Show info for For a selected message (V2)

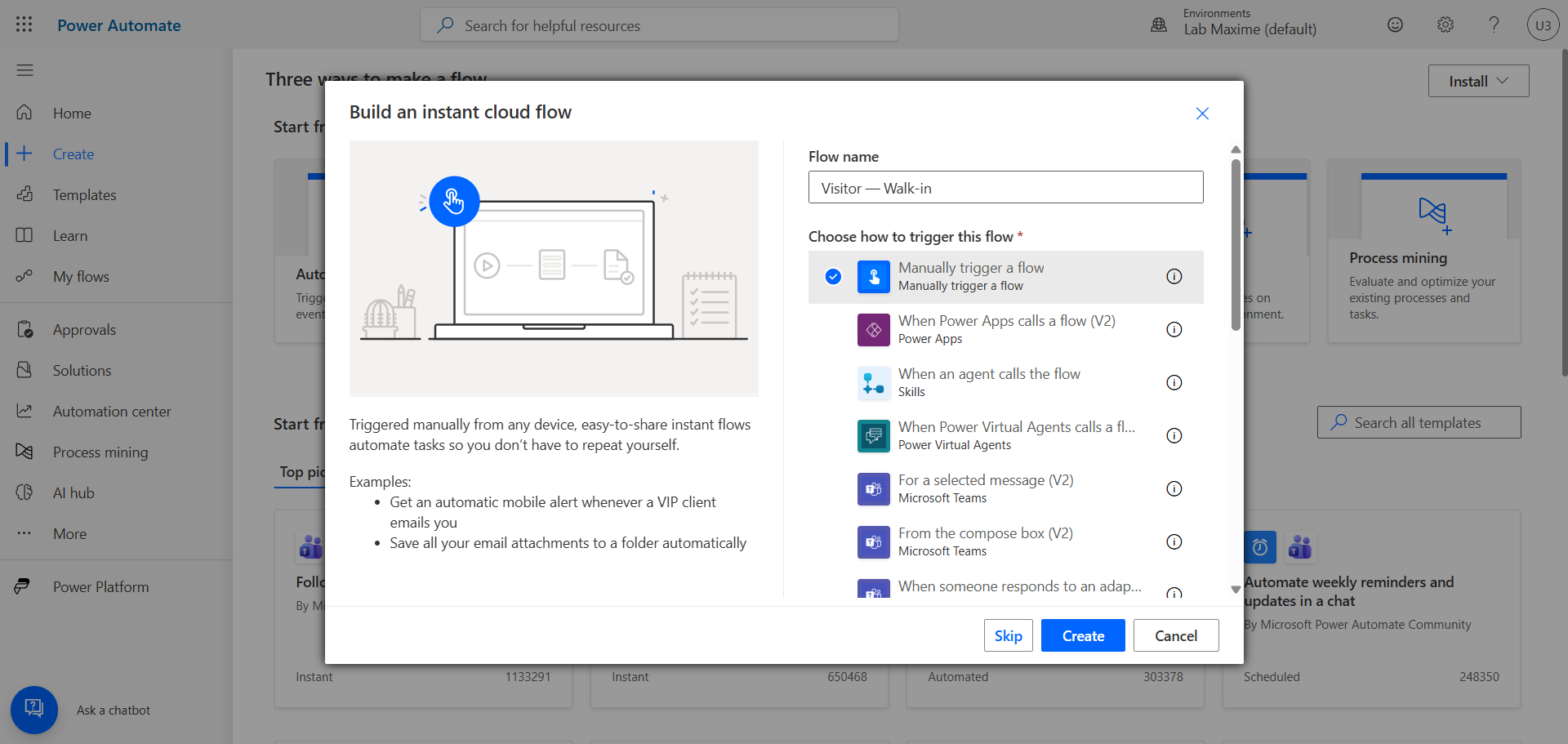(1174, 489)
